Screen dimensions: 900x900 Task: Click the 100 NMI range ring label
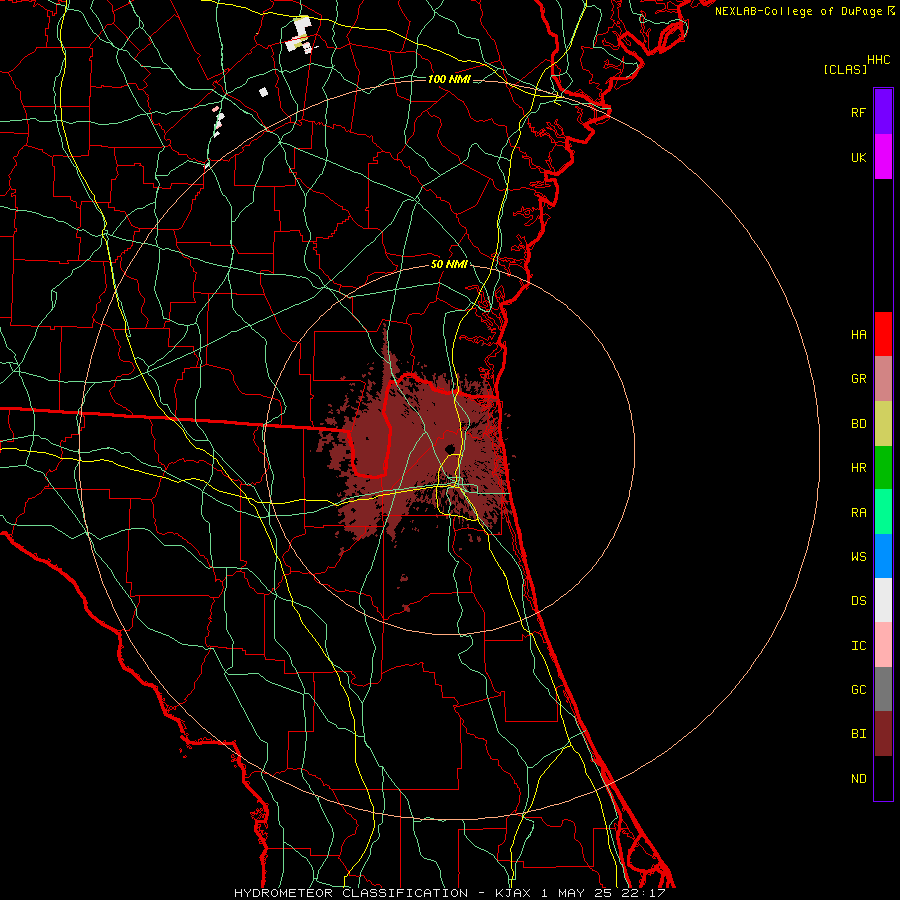pos(449,79)
